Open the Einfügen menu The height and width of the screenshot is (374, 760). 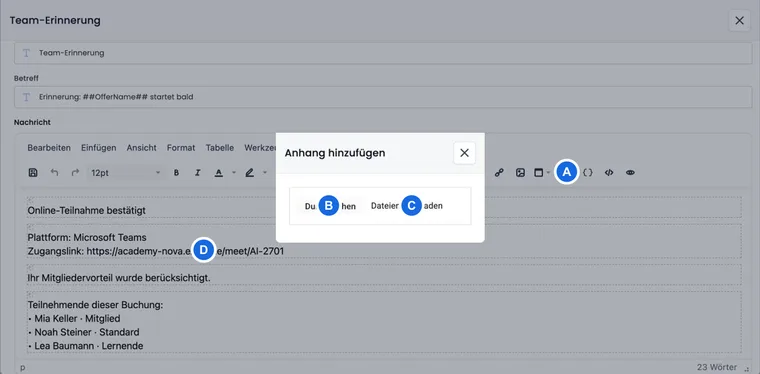click(x=98, y=148)
